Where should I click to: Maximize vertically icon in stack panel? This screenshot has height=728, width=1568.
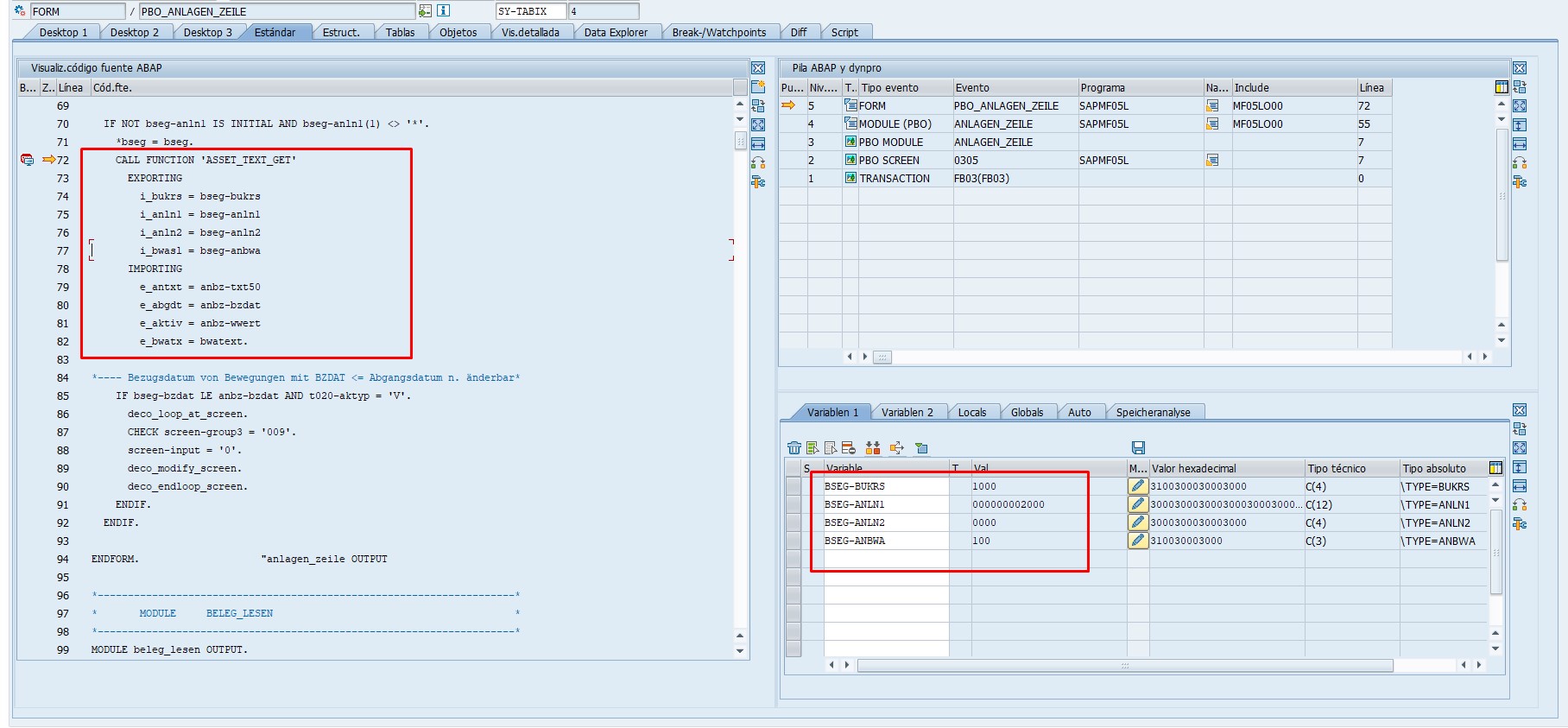click(1520, 124)
